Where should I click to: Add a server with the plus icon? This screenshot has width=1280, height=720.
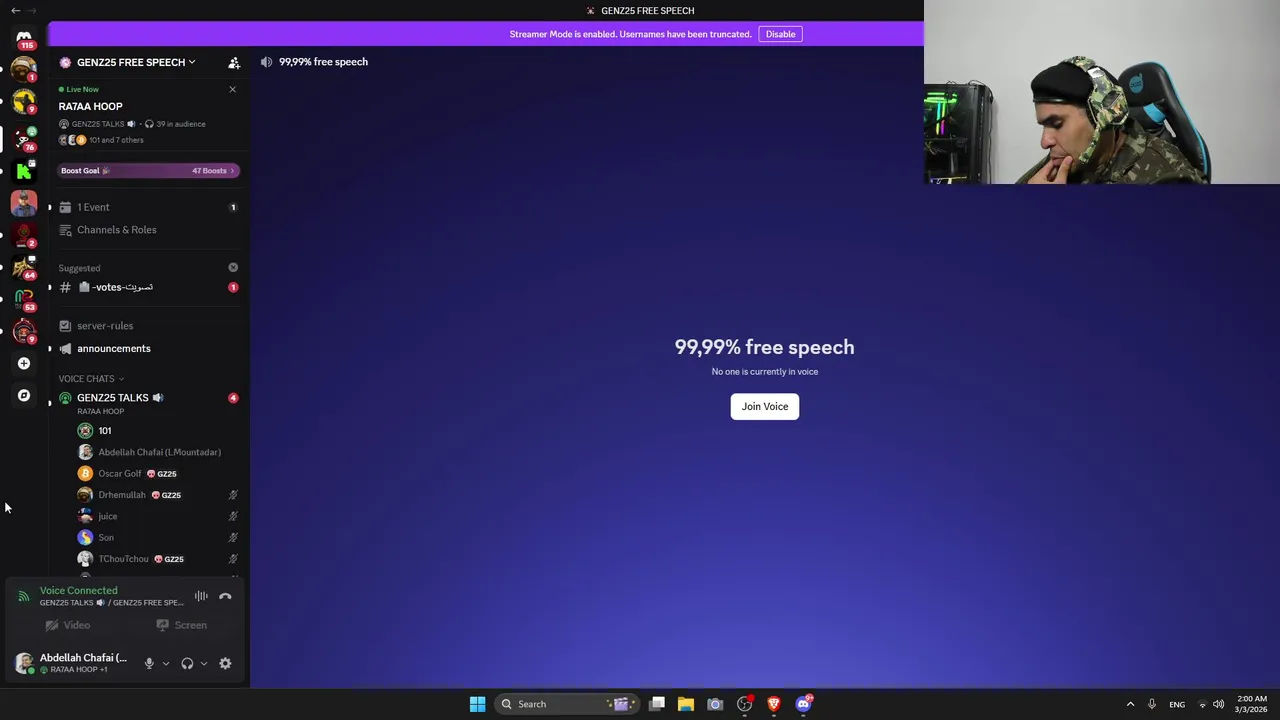(24, 363)
